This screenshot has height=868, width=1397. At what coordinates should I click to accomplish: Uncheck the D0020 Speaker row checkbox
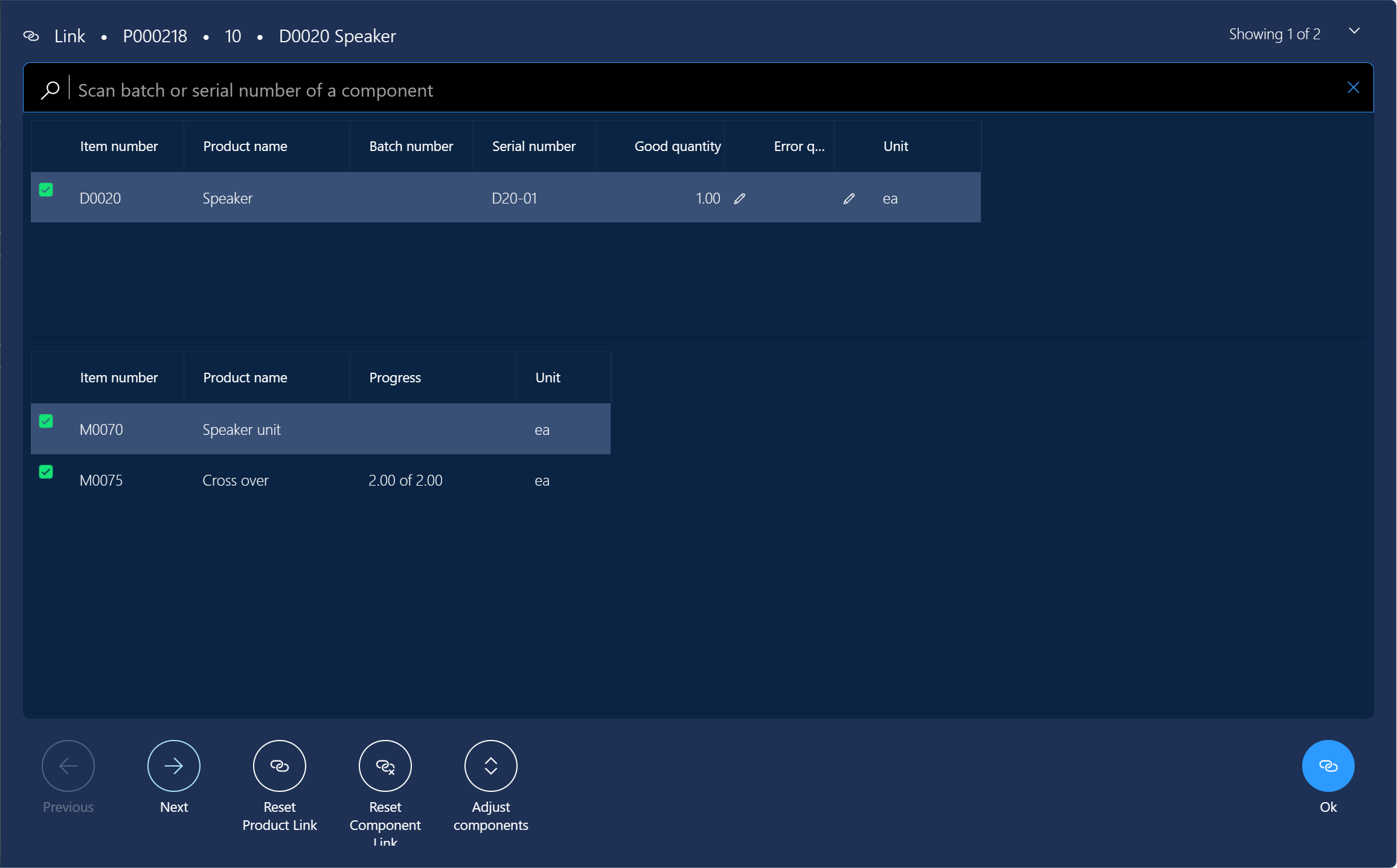coord(46,190)
